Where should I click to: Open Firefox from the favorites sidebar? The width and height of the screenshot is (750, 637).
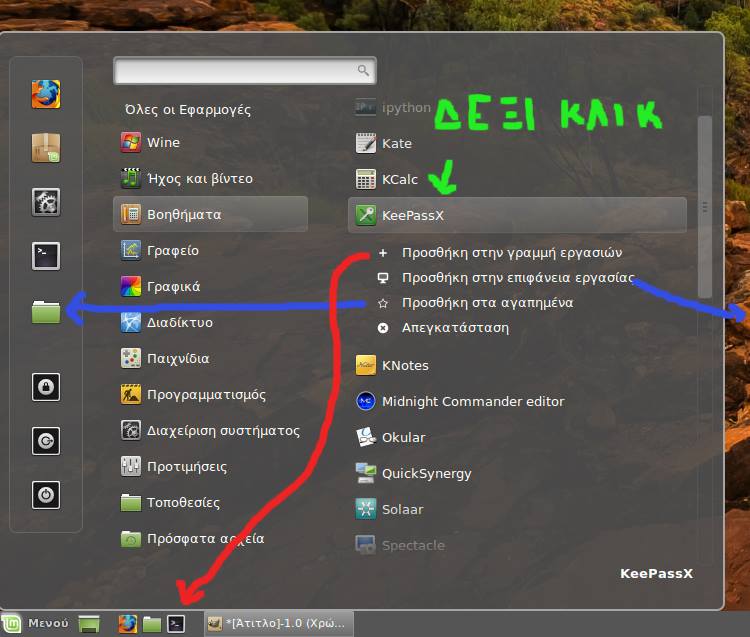pos(46,94)
